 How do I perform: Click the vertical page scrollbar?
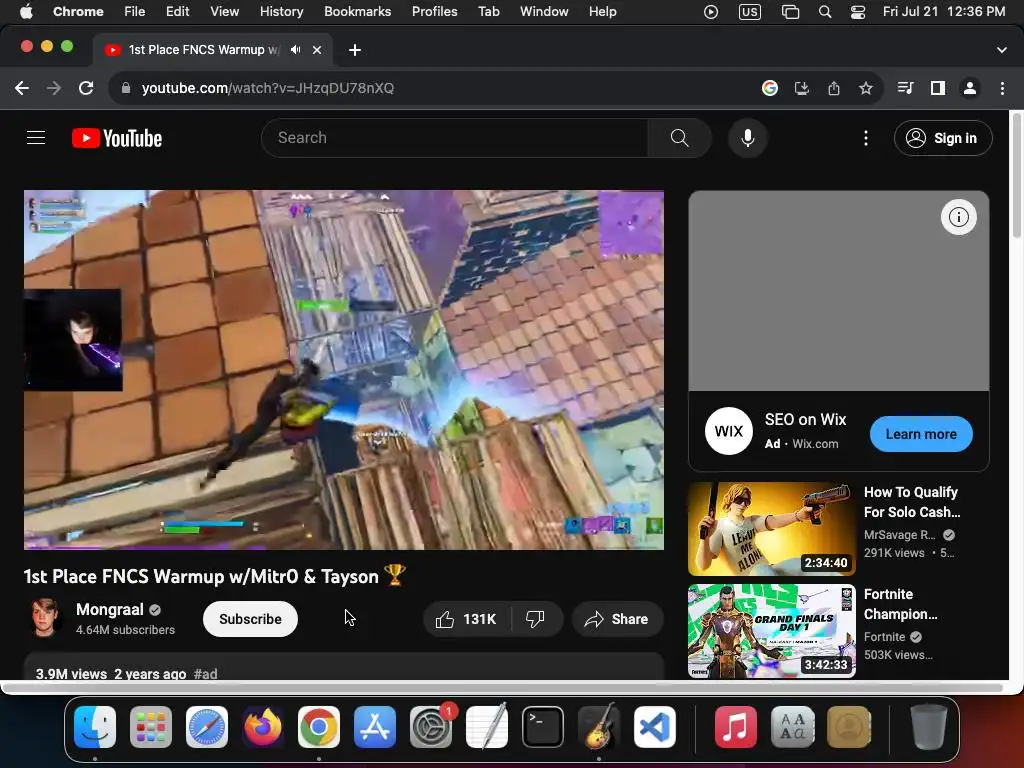coord(1016,176)
